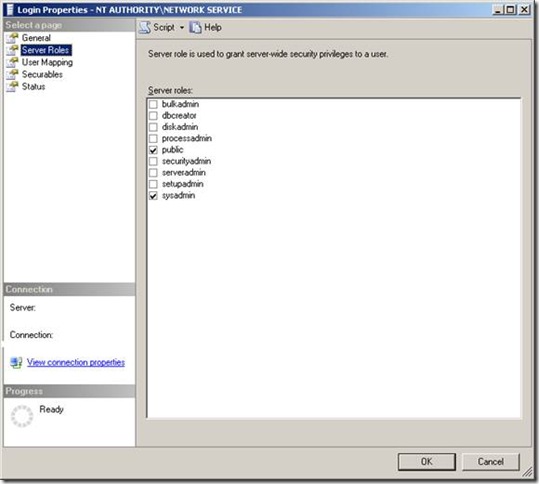539x484 pixels.
Task: Open View connection properties link
Action: pyautogui.click(x=76, y=362)
